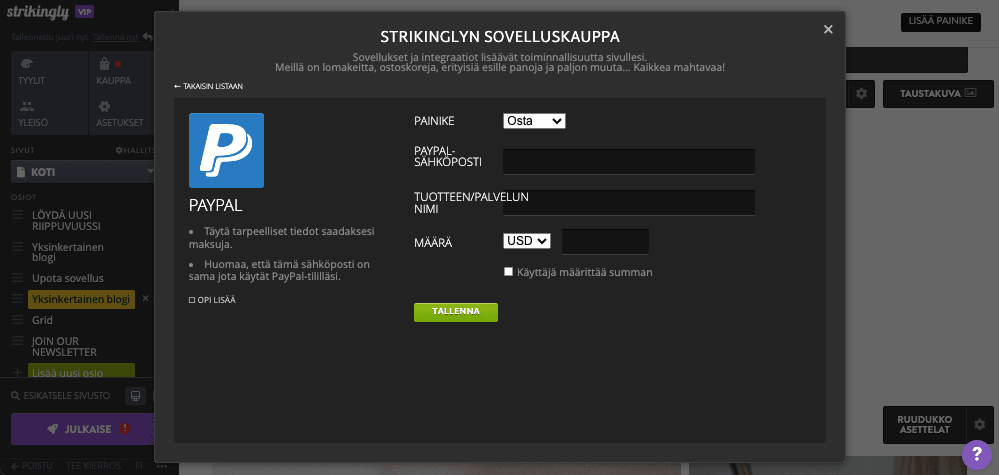The image size is (999, 475).
Task: Open Ruudukko asettelat layout button
Action: 924,425
